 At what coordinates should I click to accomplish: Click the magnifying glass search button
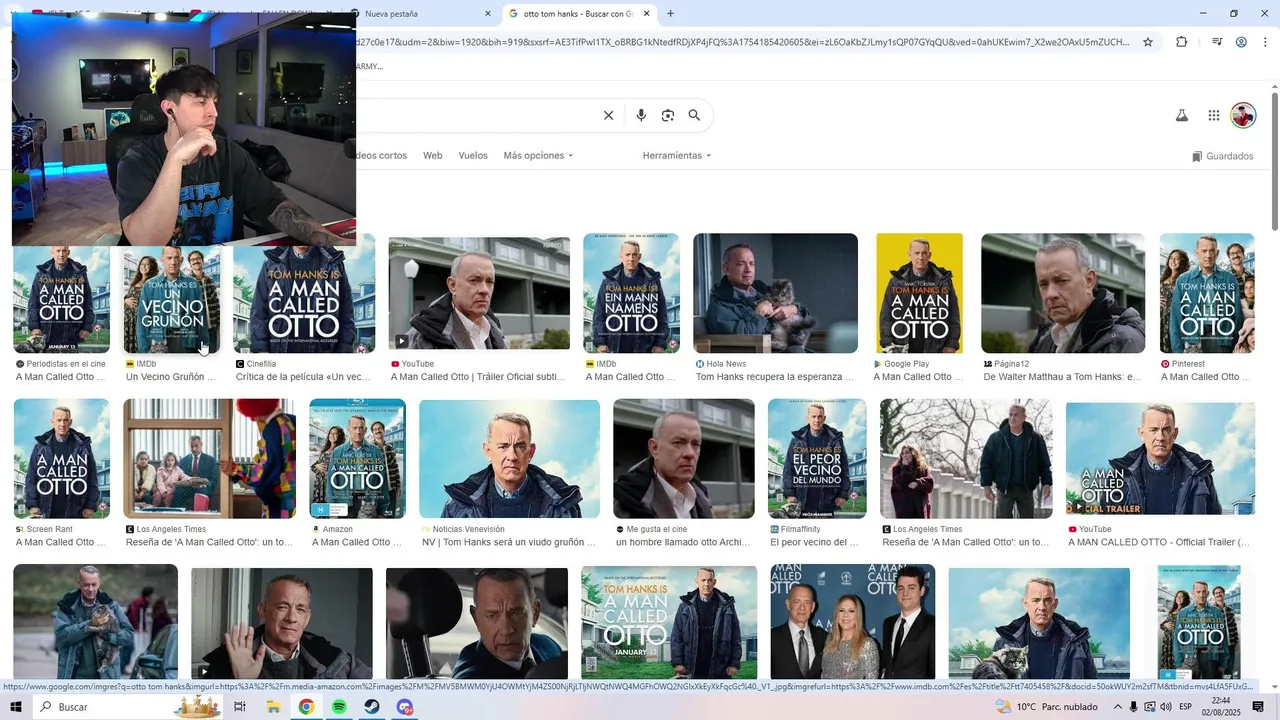[x=694, y=115]
